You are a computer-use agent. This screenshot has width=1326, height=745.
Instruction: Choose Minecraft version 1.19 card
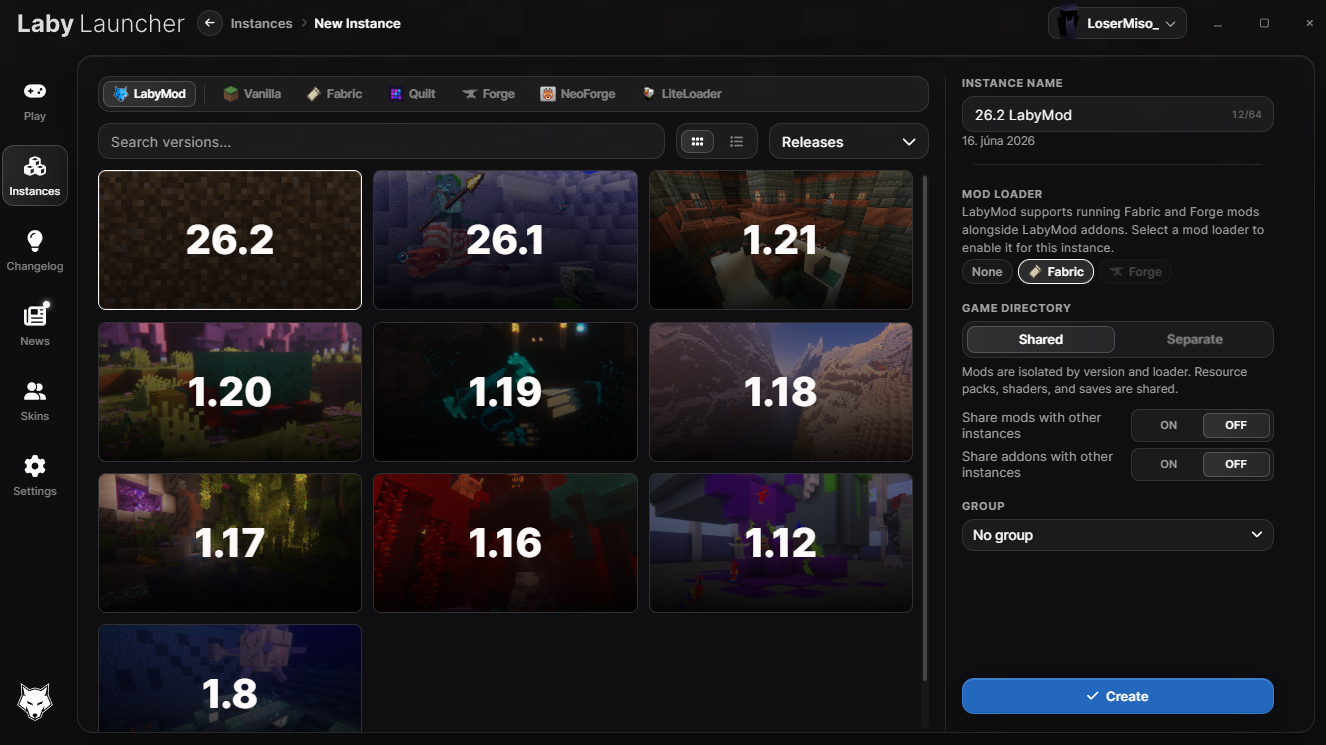(x=505, y=391)
